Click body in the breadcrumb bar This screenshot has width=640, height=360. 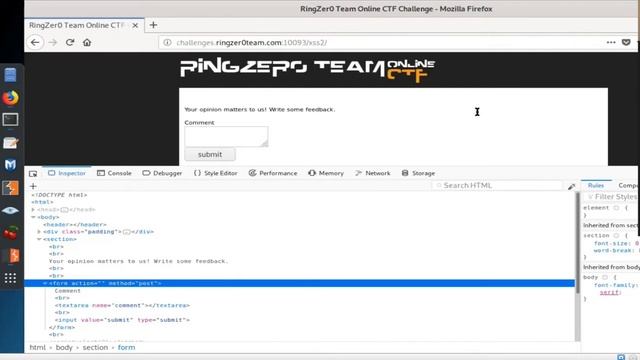pos(64,347)
